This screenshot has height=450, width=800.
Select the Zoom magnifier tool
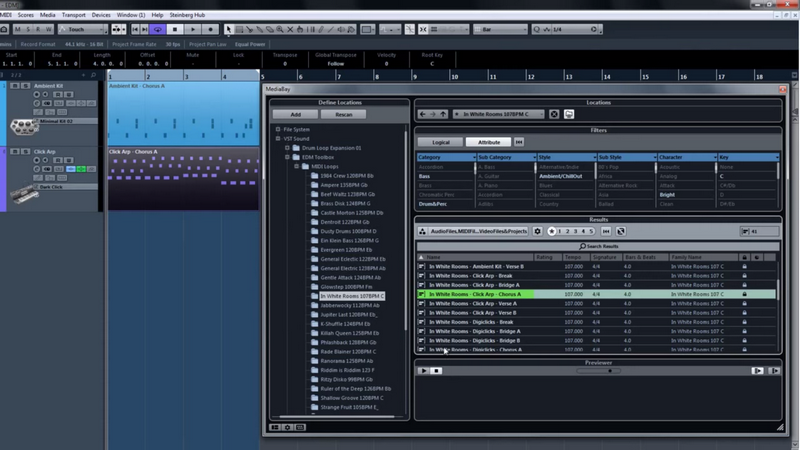[x=280, y=30]
